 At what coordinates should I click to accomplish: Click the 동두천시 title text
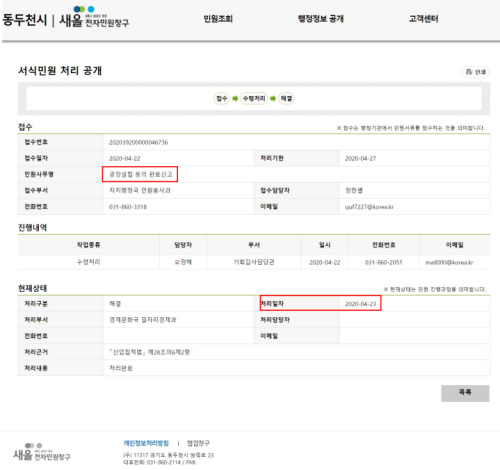(25, 20)
